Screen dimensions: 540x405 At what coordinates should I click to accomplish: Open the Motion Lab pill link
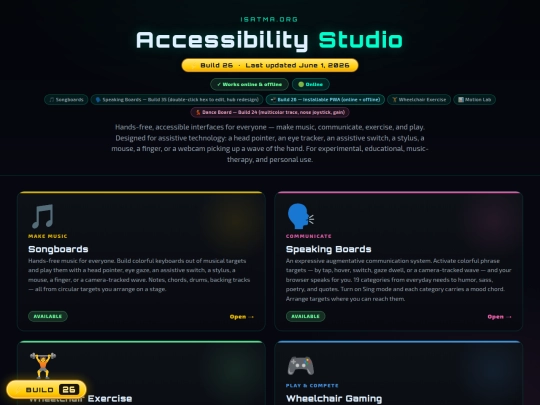[474, 100]
